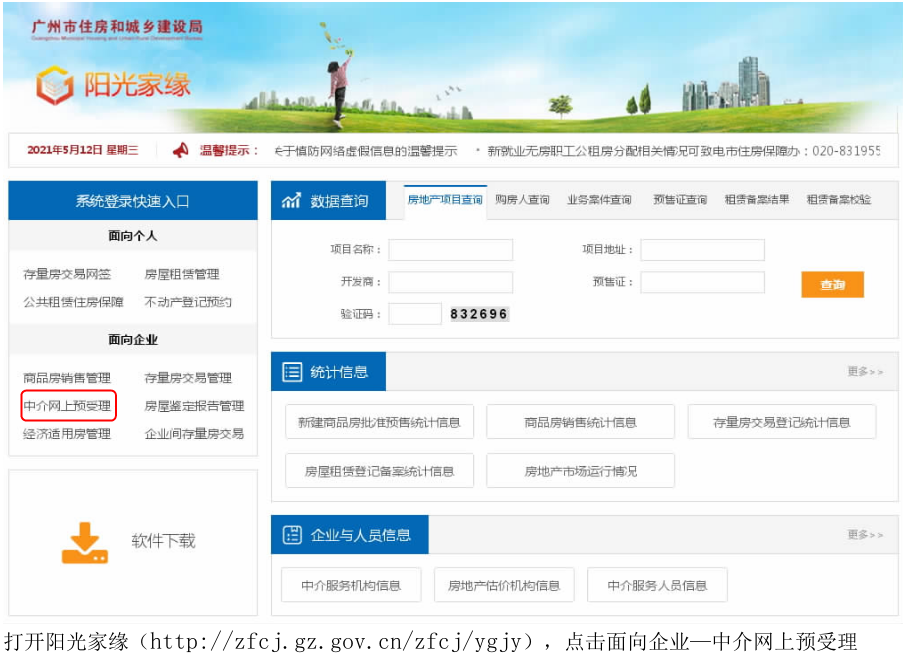Click 中介服务机构信息 button
The image size is (904, 662).
[x=351, y=585]
